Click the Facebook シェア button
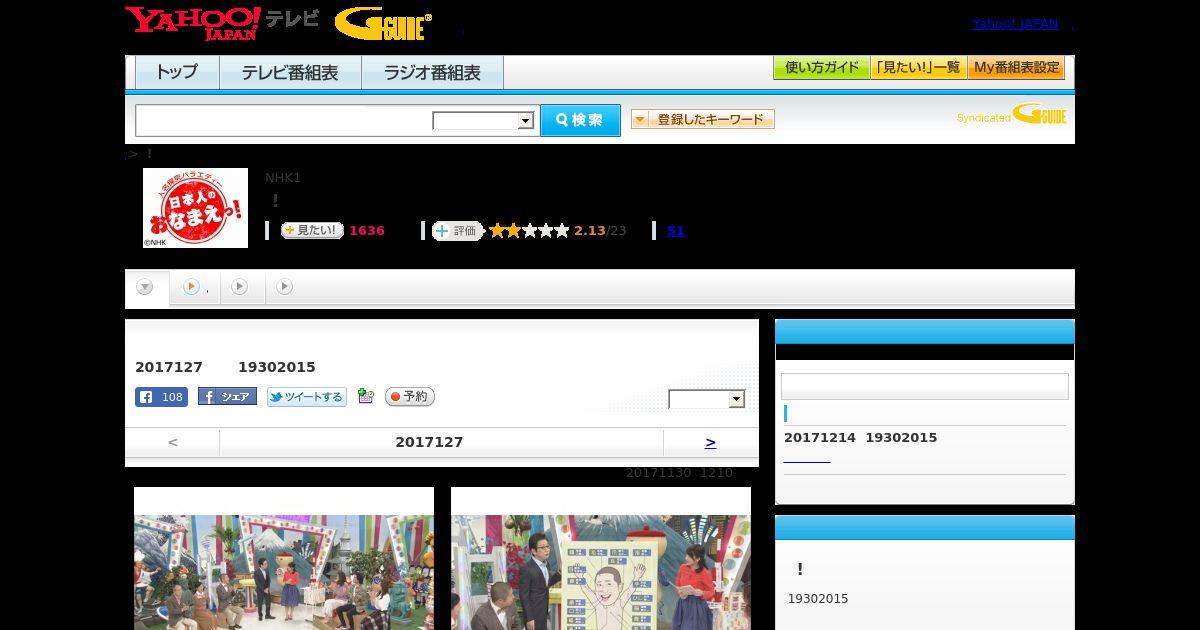Image resolution: width=1200 pixels, height=630 pixels. click(227, 397)
